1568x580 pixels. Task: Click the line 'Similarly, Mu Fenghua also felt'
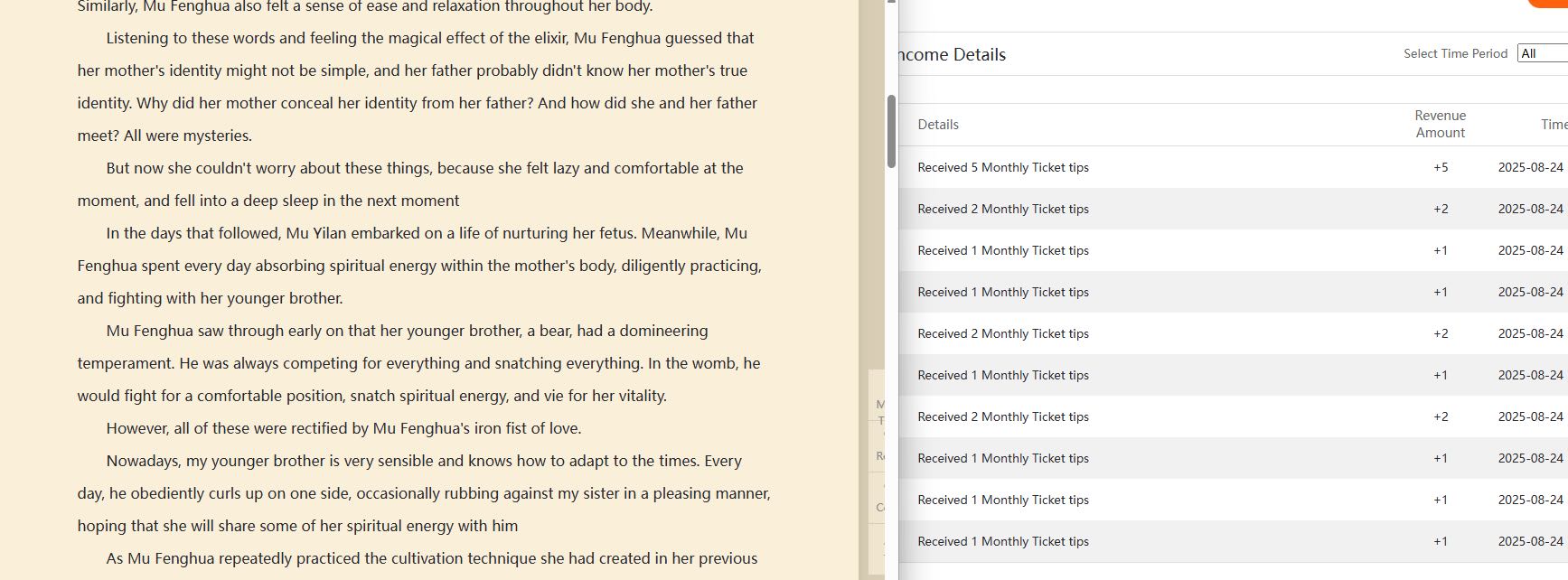365,7
